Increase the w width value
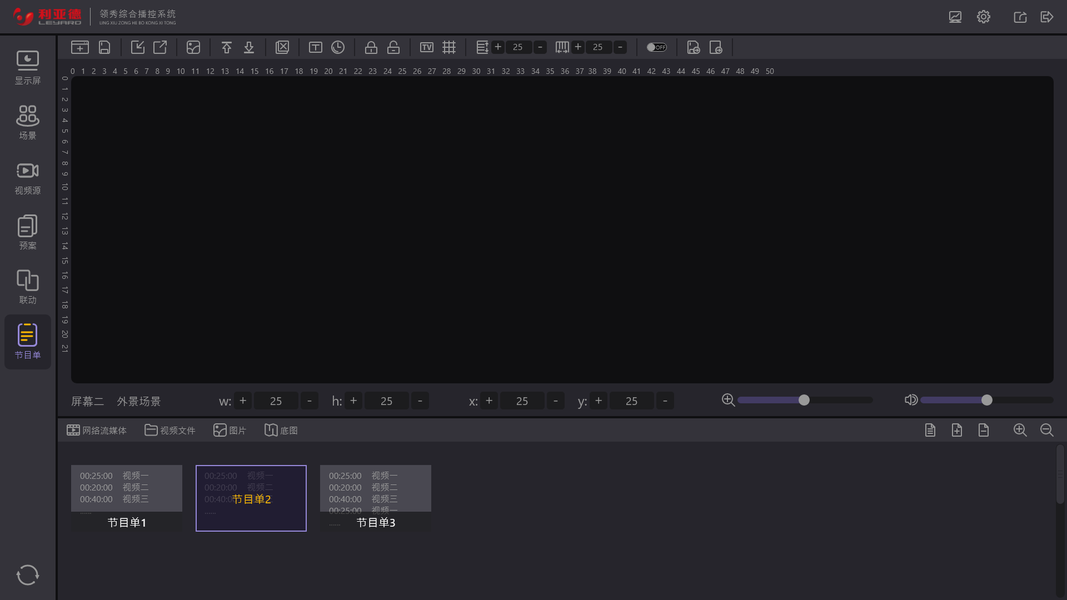This screenshot has height=600, width=1067. coord(243,401)
